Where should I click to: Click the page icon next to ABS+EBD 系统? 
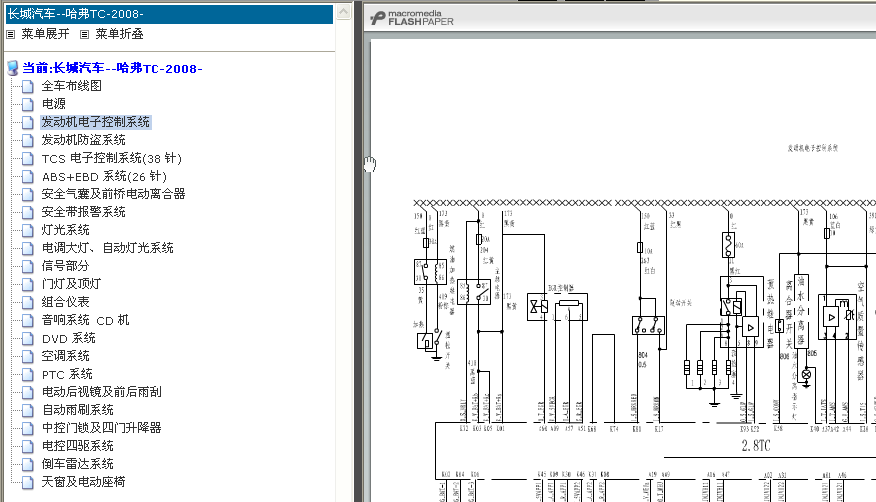27,176
